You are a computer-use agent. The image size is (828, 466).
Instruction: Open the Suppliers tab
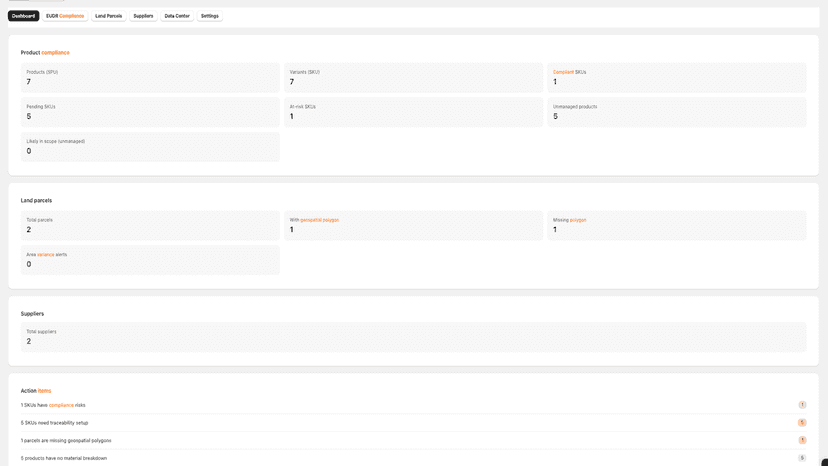point(143,16)
